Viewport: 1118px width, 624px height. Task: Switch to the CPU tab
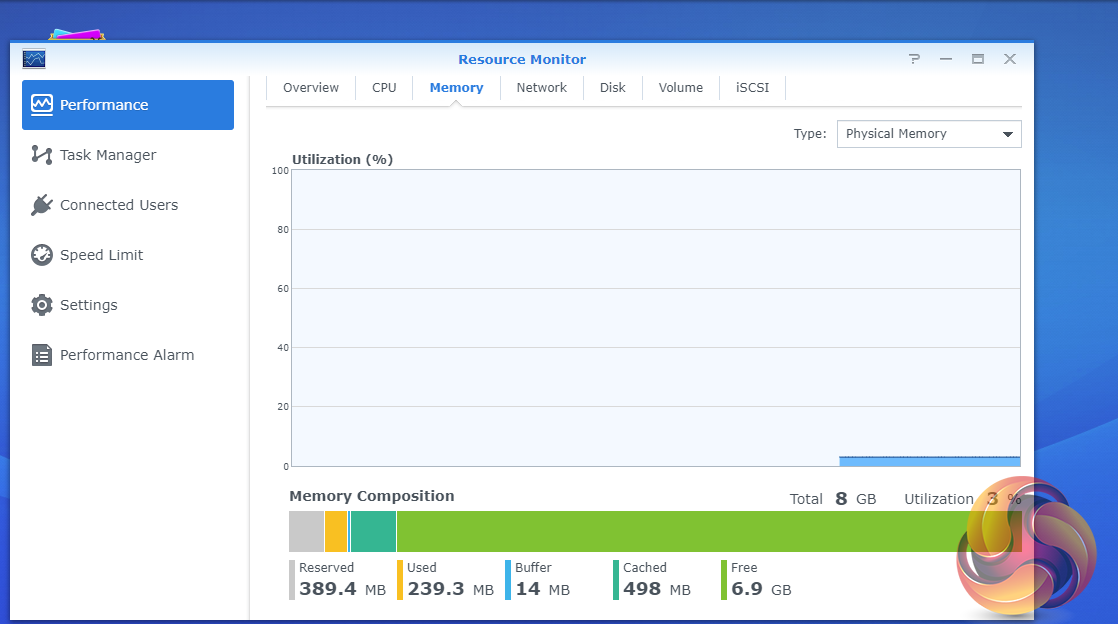tap(384, 88)
